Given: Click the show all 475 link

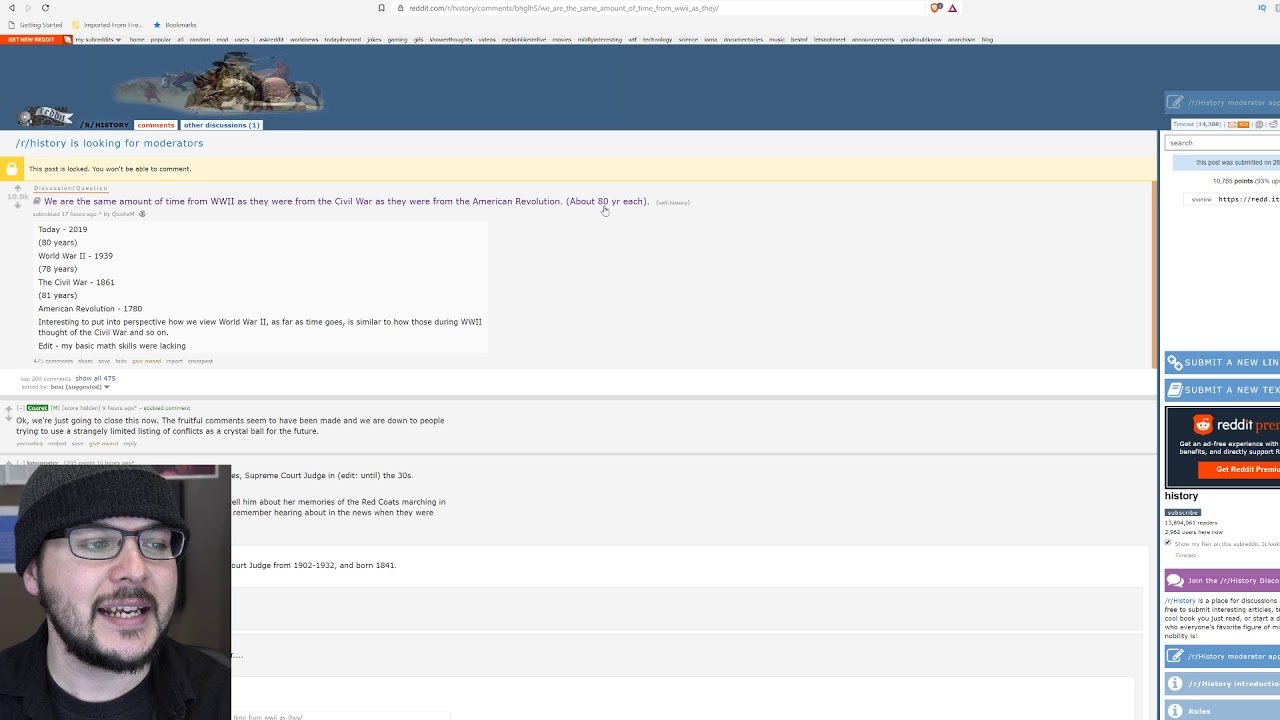Looking at the screenshot, I should coord(95,378).
